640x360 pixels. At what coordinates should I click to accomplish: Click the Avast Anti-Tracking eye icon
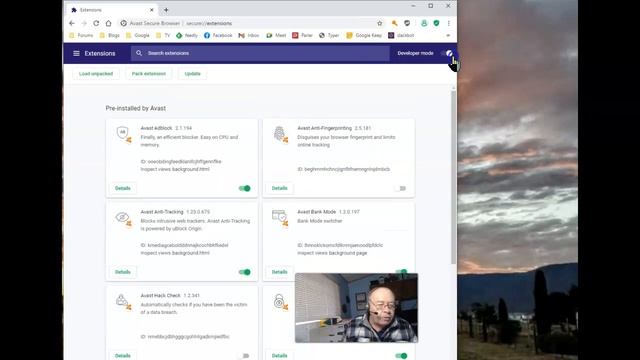tap(123, 218)
